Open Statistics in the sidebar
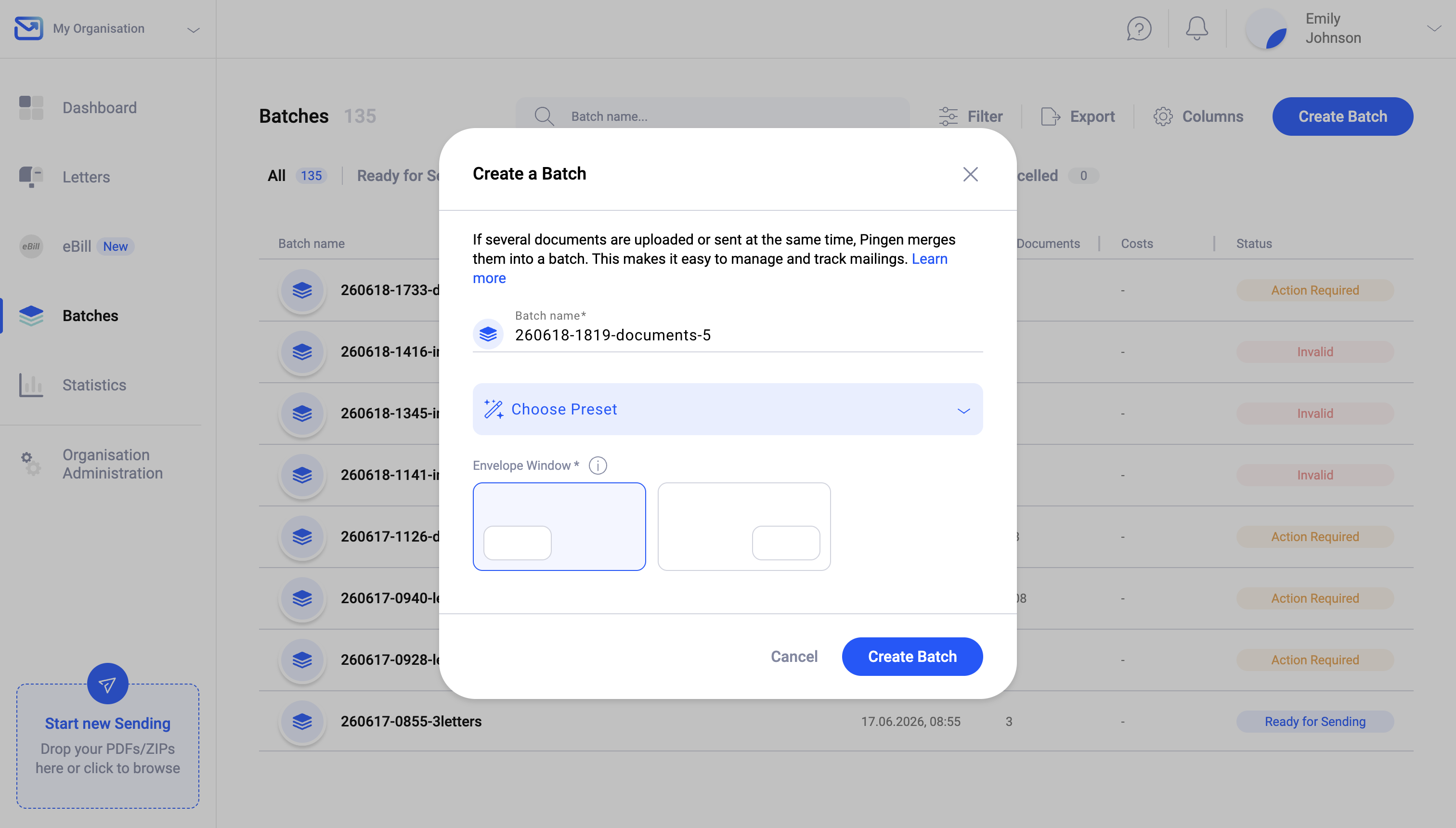The width and height of the screenshot is (1456, 828). click(94, 385)
